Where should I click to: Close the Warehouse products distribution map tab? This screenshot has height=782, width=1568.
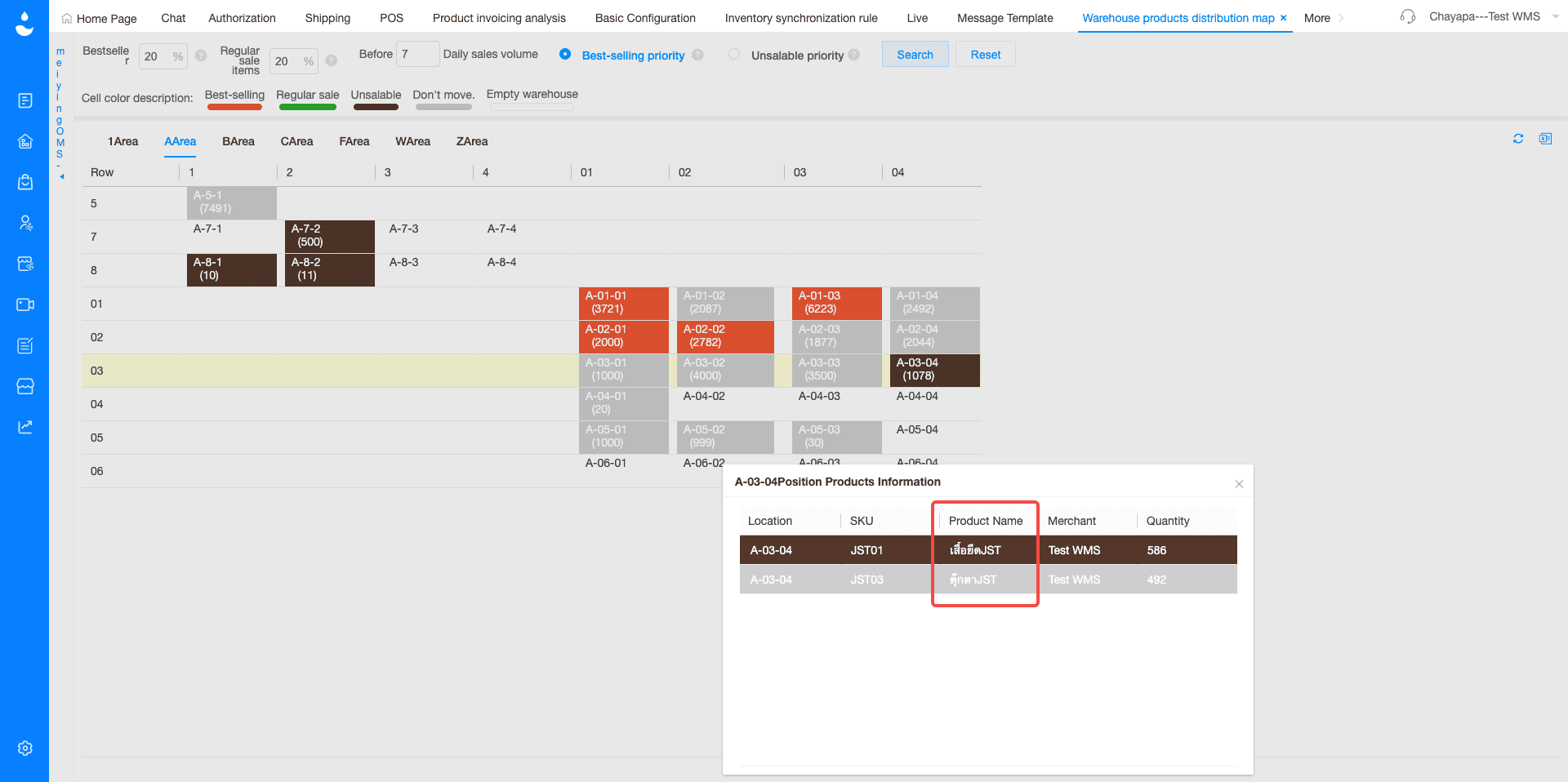coord(1283,18)
